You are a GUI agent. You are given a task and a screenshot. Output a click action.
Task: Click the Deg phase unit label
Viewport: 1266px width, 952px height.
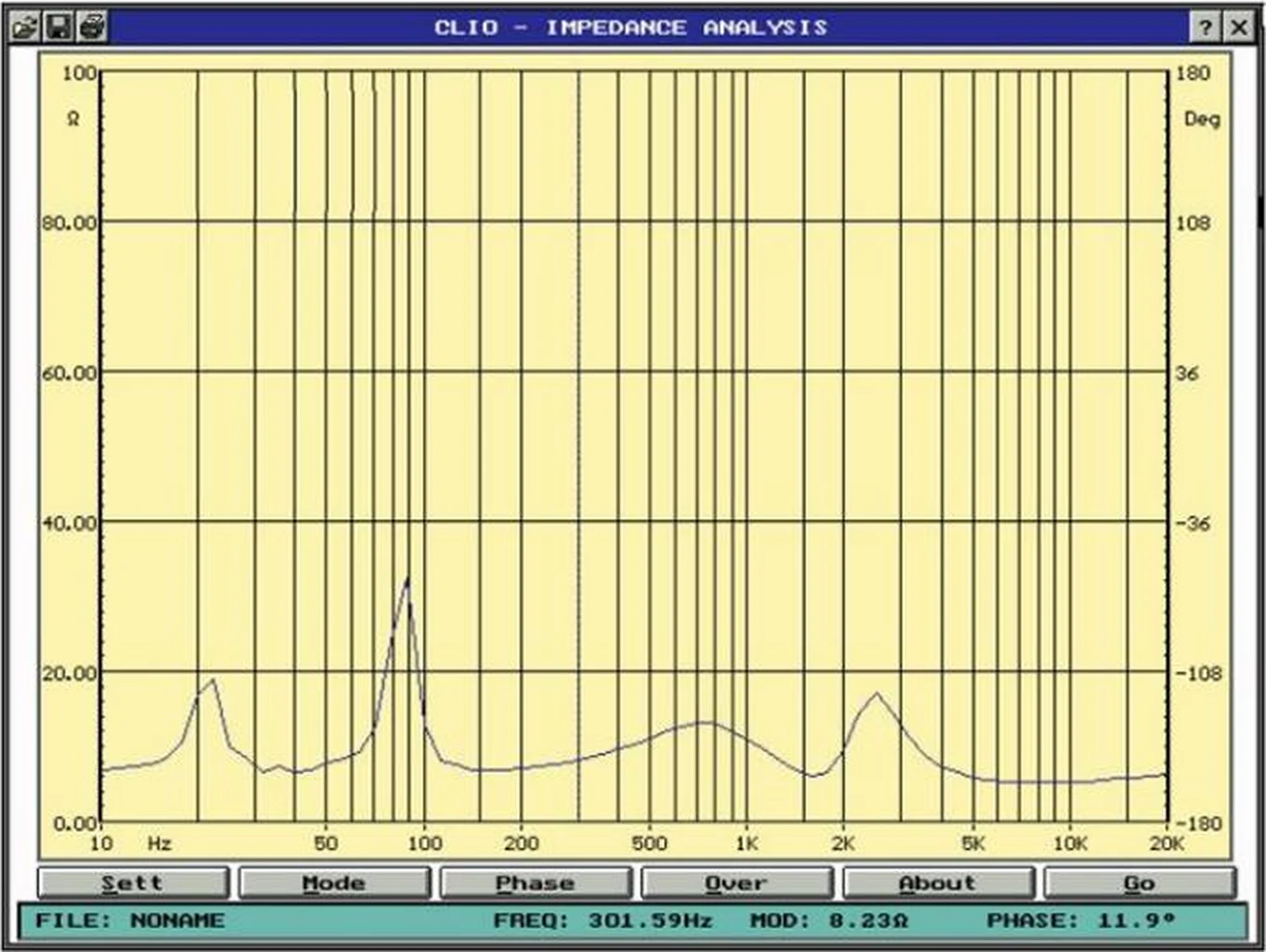coord(1202,119)
